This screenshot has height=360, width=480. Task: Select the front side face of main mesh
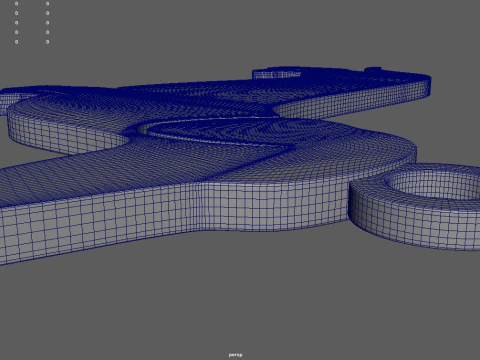coord(167,213)
